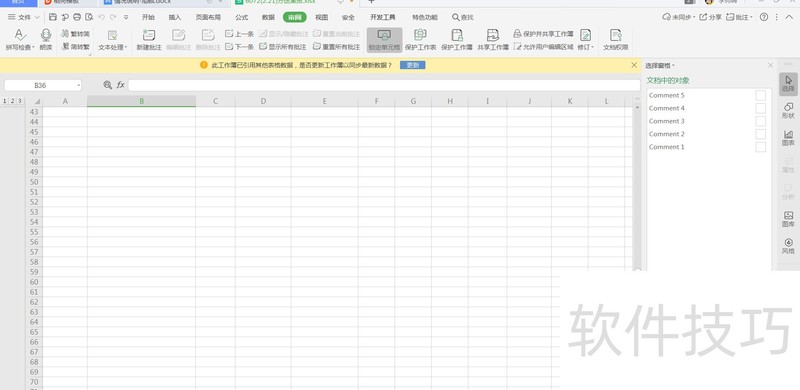Open 文档权限 document permissions
Viewport: 800px width, 390px height.
(616, 40)
